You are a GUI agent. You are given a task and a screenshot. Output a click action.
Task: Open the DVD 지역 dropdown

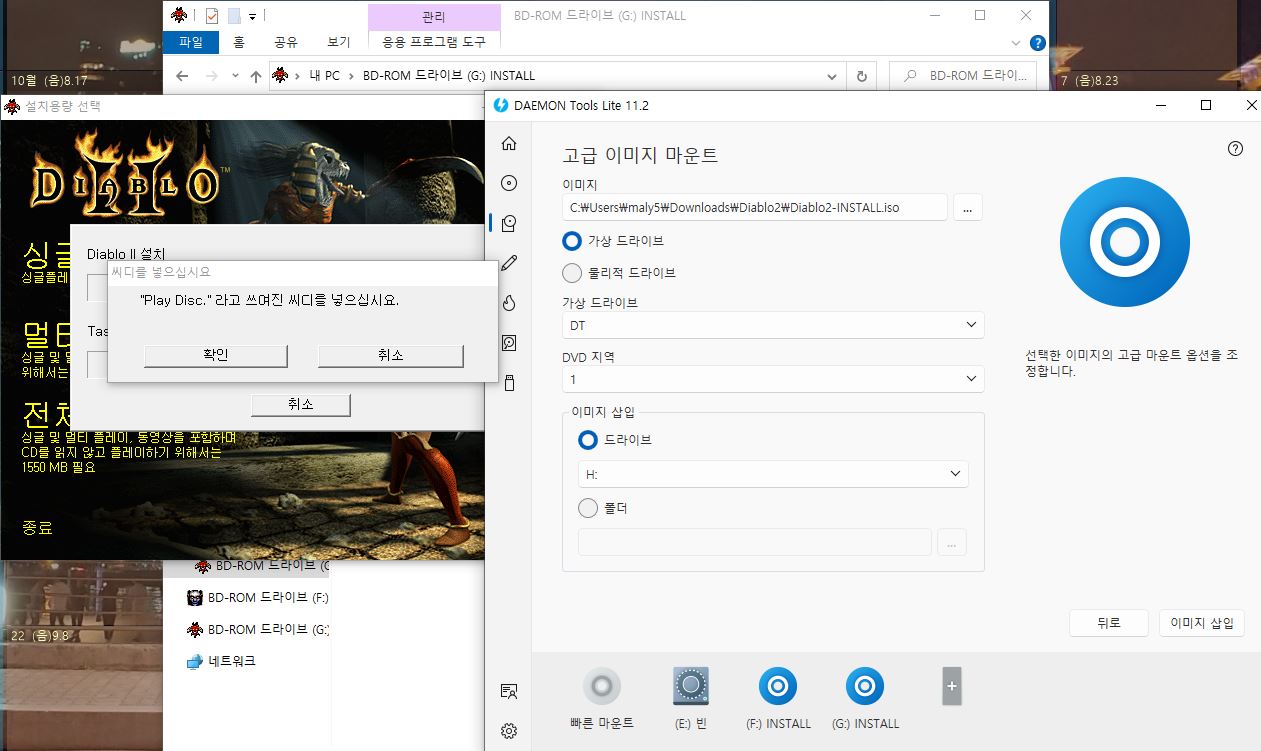point(773,379)
